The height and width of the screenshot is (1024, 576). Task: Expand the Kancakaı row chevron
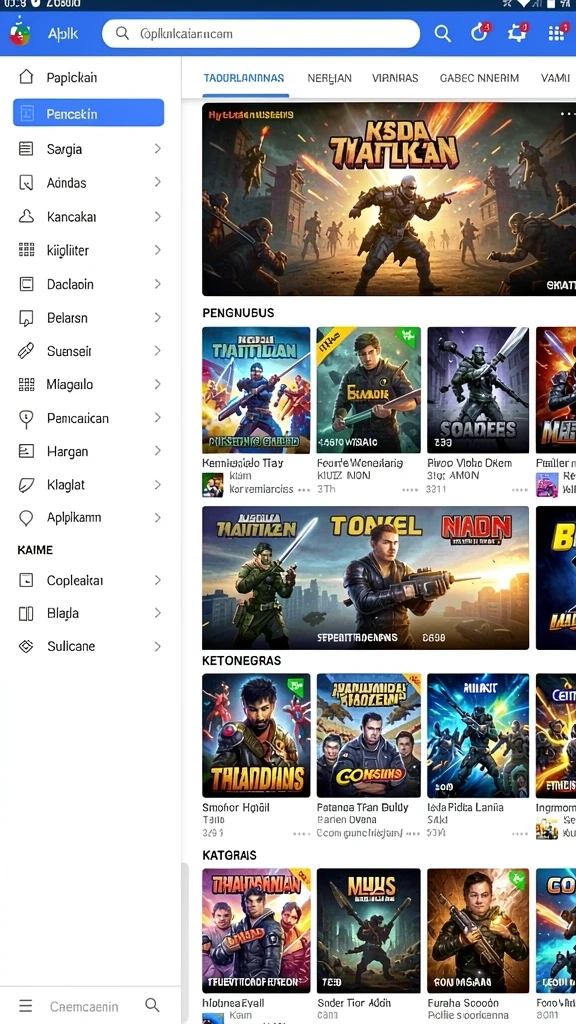(x=157, y=216)
